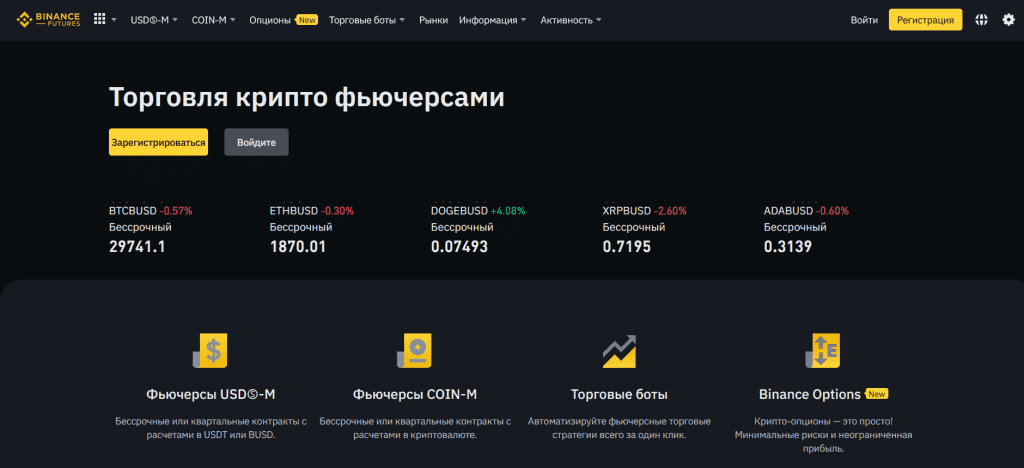Open the apps grid menu icon
This screenshot has height=468, width=1024.
pos(99,20)
